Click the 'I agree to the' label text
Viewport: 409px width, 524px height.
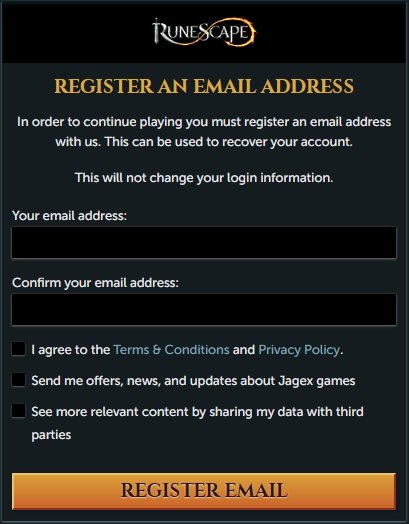coord(71,350)
